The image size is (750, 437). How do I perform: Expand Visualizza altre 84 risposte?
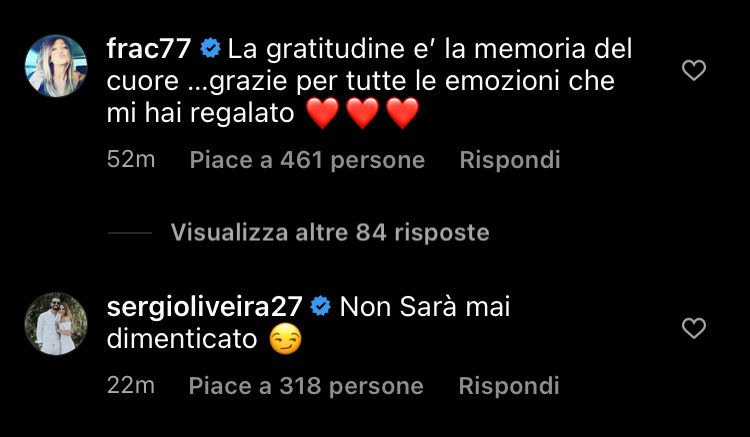tap(330, 233)
